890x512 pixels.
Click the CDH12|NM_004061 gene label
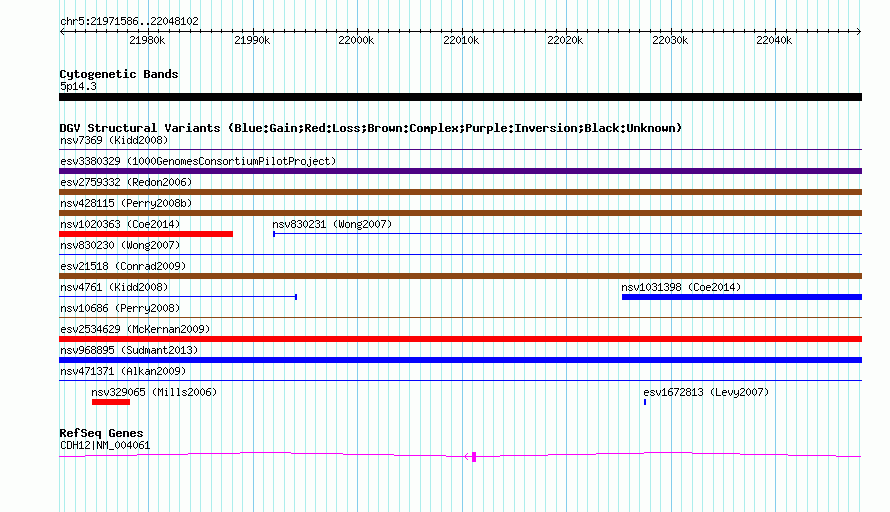pyautogui.click(x=105, y=446)
